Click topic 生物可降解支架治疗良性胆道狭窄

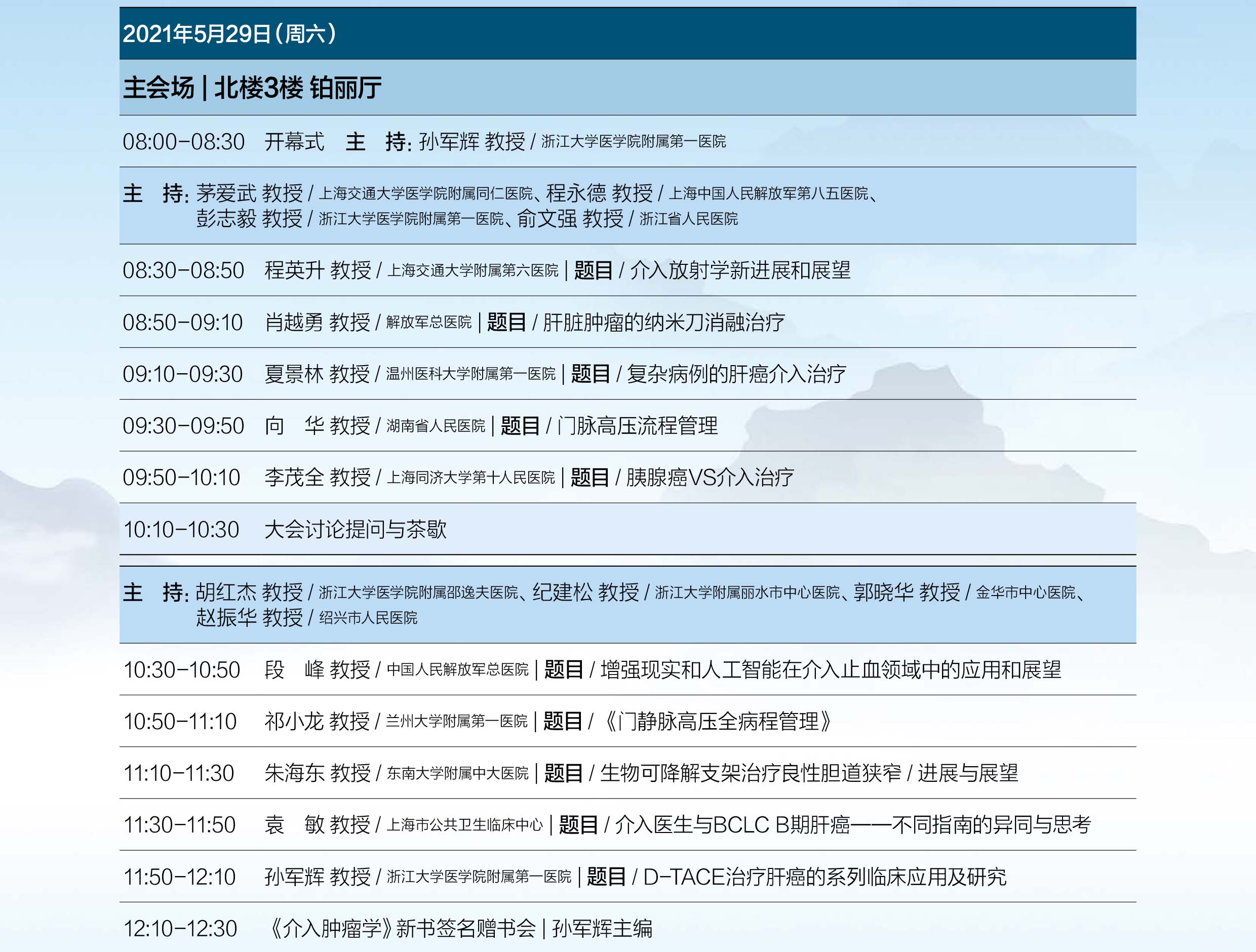[751, 773]
